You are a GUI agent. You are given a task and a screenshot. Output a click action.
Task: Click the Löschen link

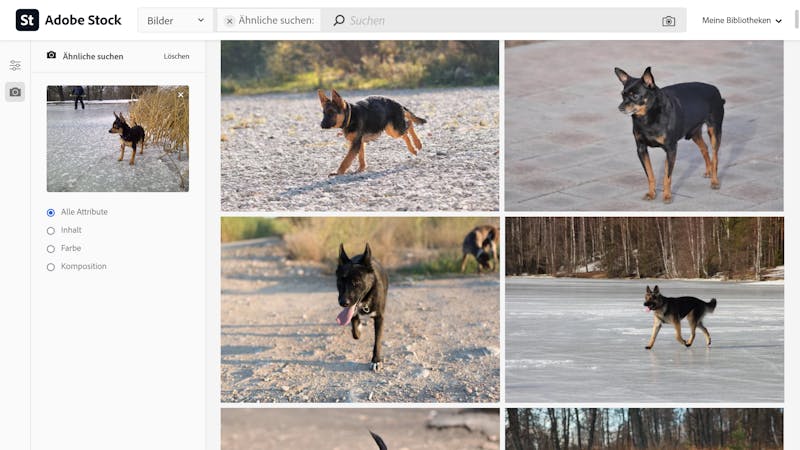[177, 56]
